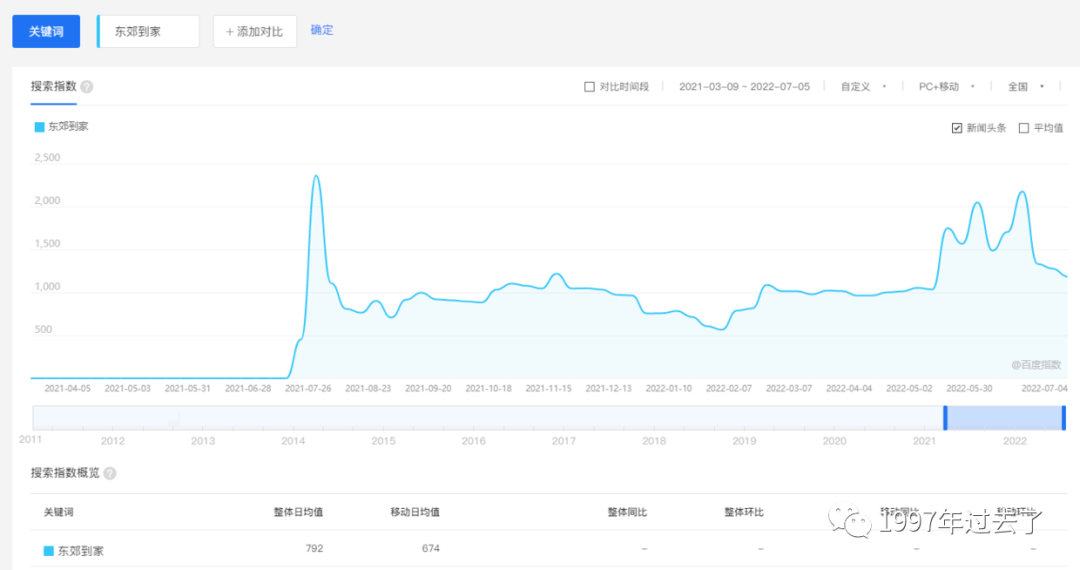Click the 东郊到家 table row label
Image resolution: width=1080 pixels, height=570 pixels.
pos(81,551)
